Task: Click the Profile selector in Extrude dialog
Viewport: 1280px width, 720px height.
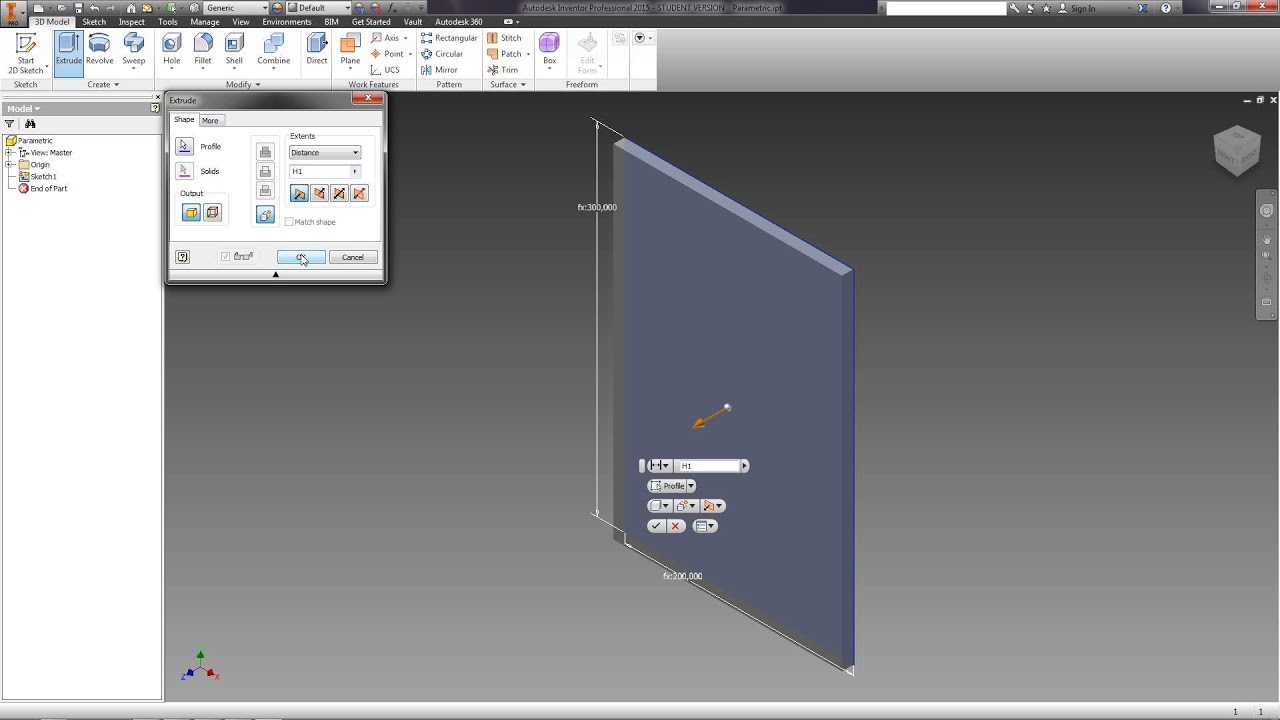Action: [184, 146]
